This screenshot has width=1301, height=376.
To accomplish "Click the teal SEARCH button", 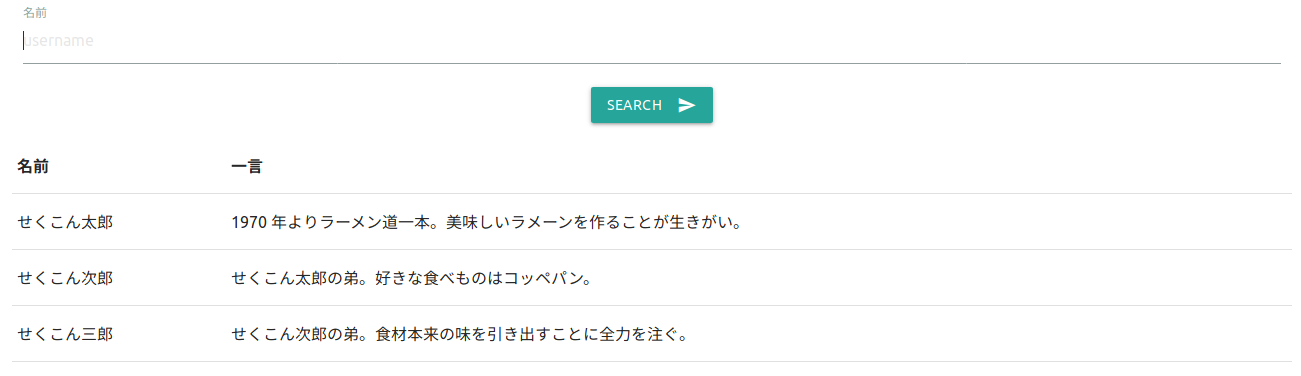I will click(651, 105).
